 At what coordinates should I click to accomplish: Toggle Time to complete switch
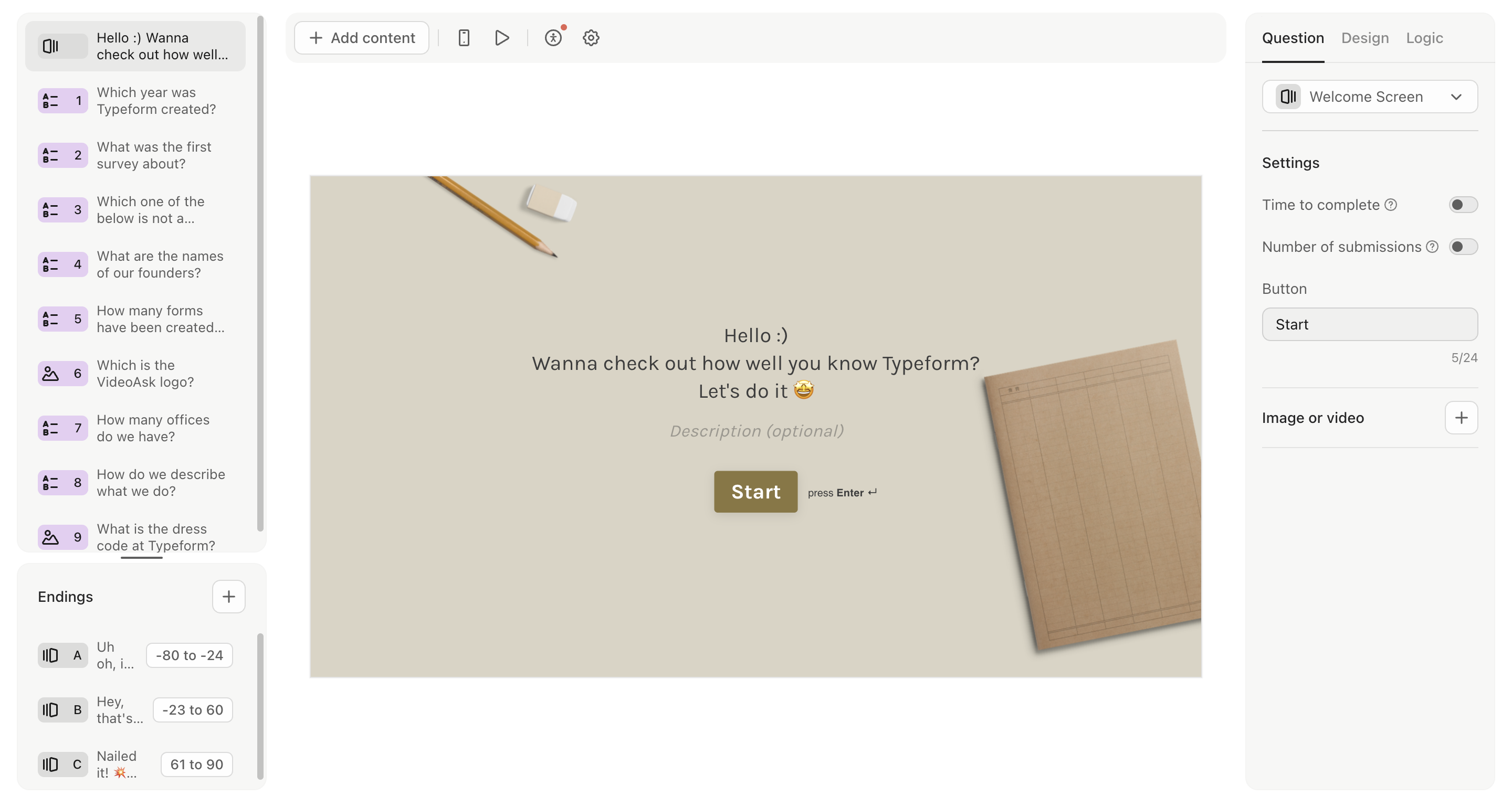pos(1463,205)
